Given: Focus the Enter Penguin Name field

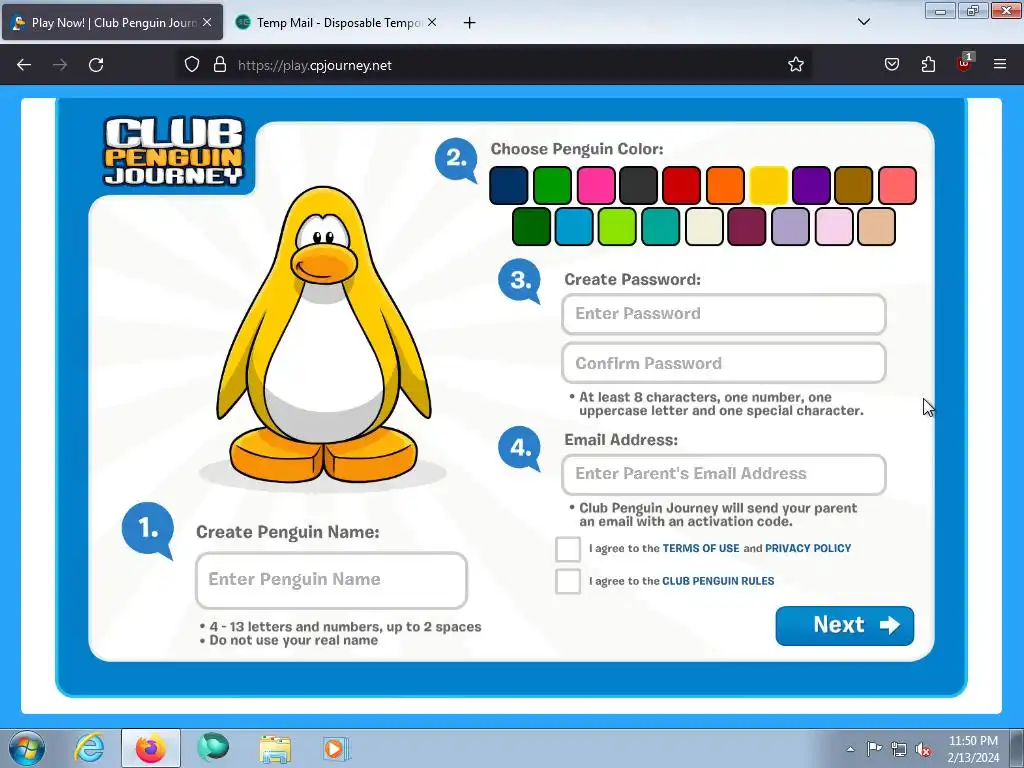Looking at the screenshot, I should click(331, 580).
